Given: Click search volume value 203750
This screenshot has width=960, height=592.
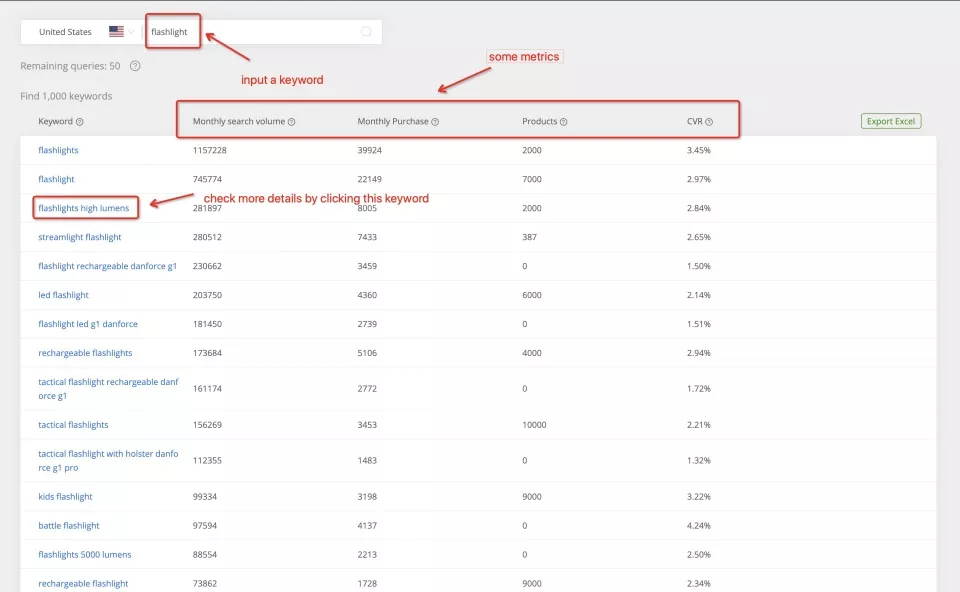Looking at the screenshot, I should click(207, 295).
